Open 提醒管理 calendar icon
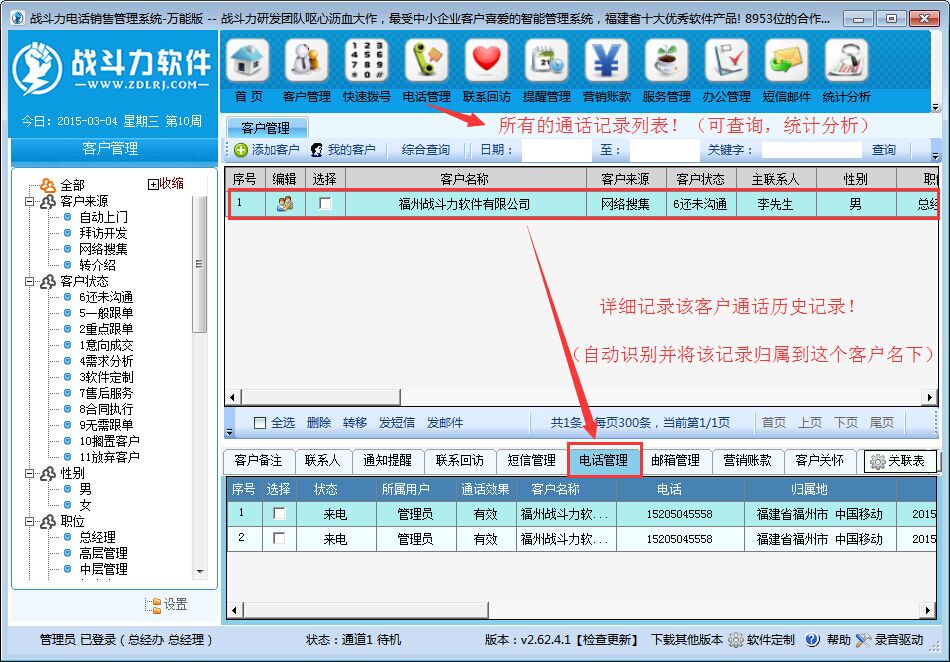The height and width of the screenshot is (662, 950). pos(546,61)
